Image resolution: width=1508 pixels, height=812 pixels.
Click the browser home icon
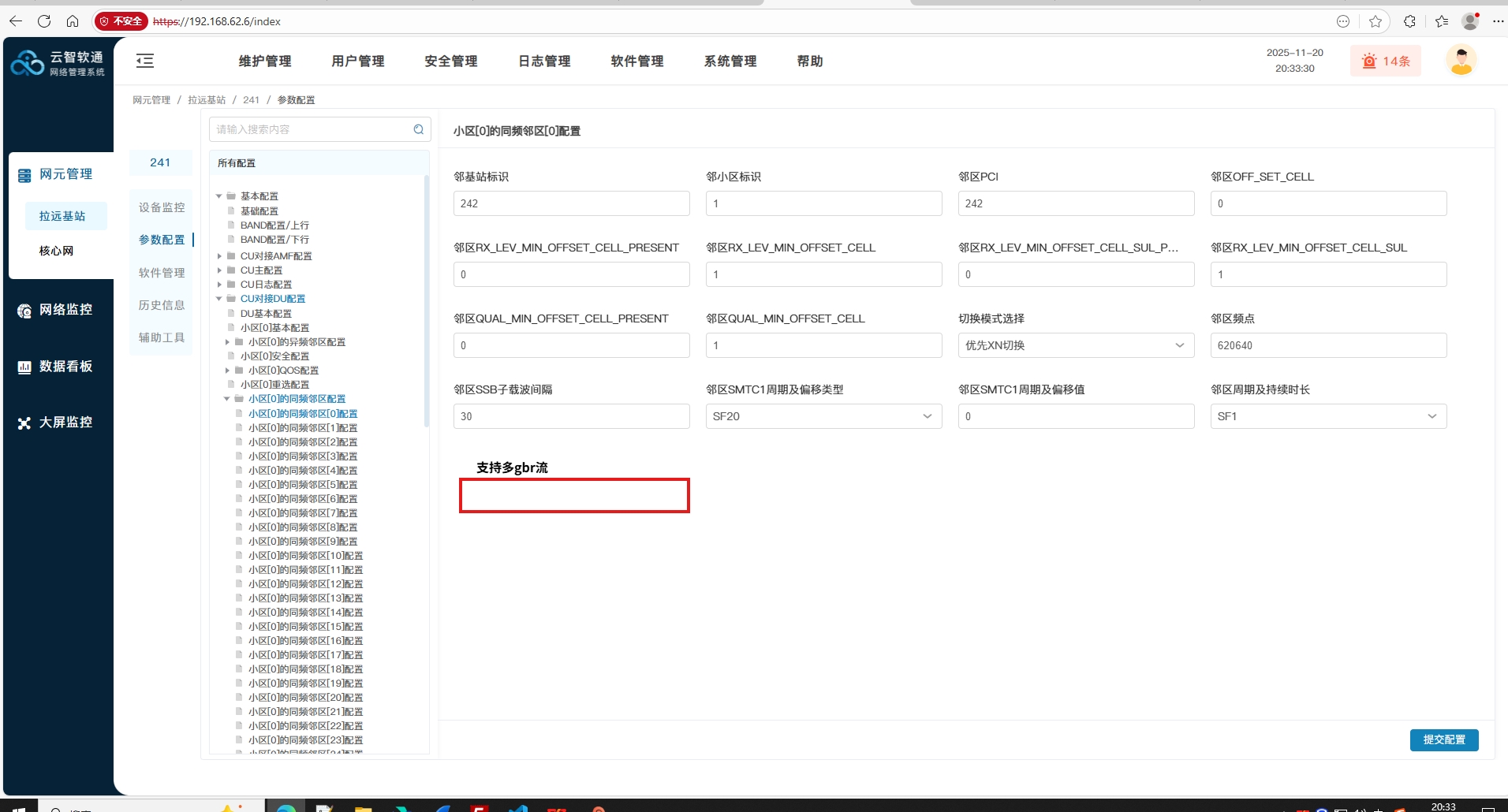click(73, 21)
